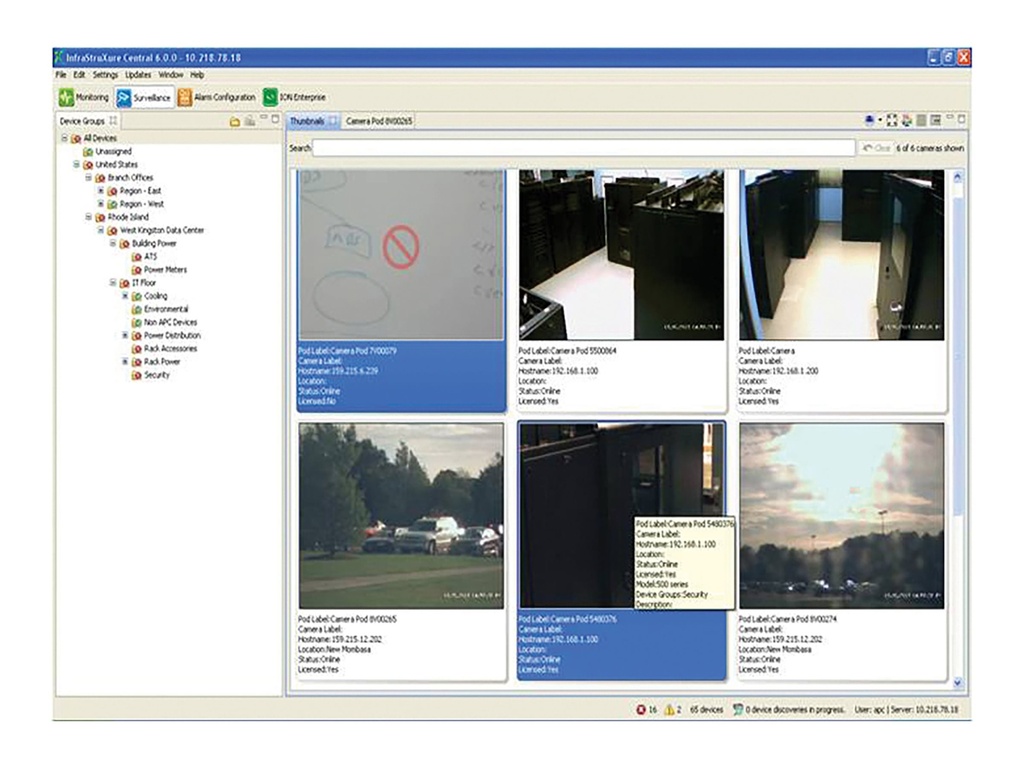Viewport: 1024px width, 768px height.
Task: Open the Monitoring perspective
Action: [x=83, y=98]
